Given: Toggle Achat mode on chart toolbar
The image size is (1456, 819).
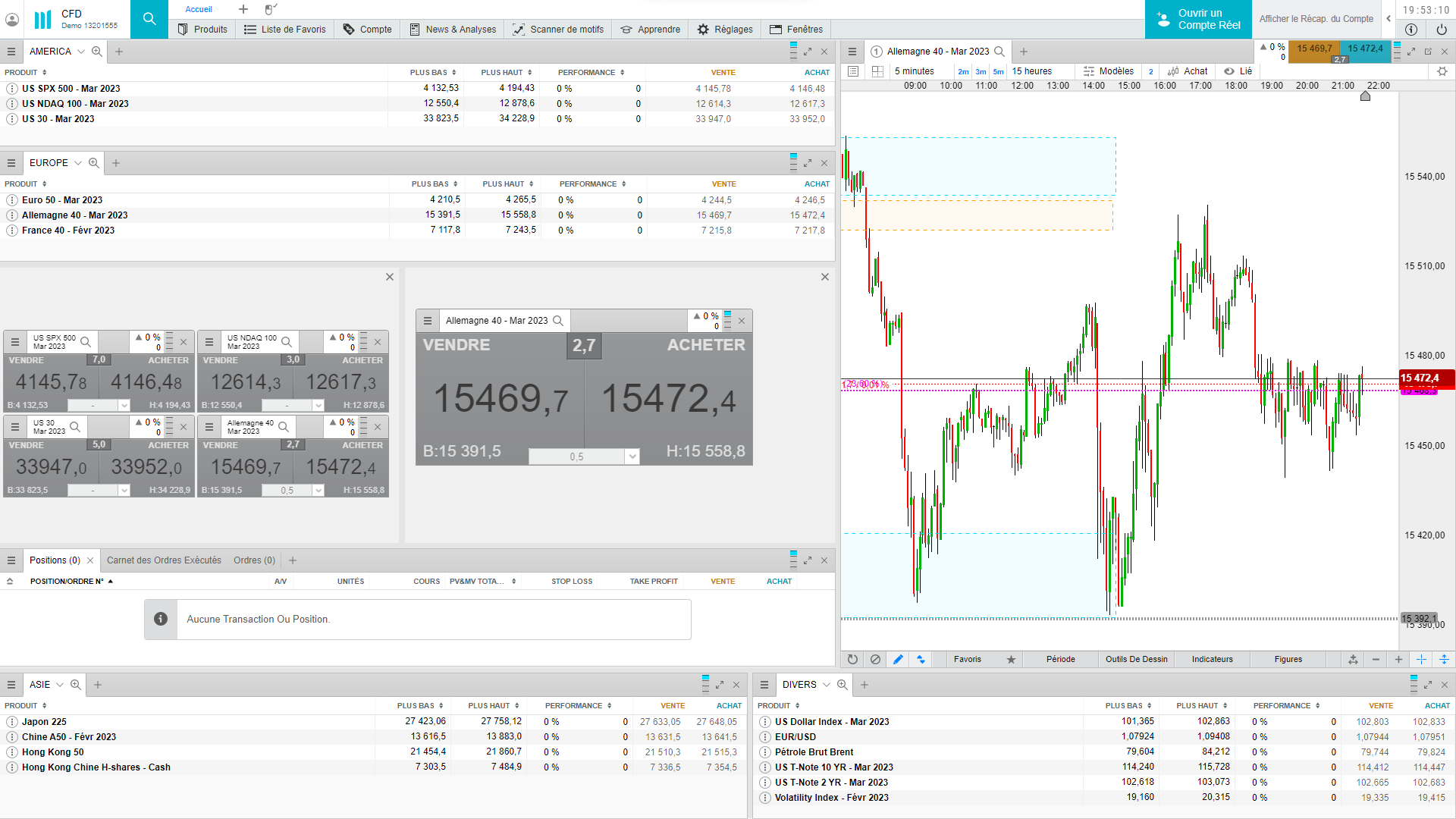Looking at the screenshot, I should (1188, 71).
